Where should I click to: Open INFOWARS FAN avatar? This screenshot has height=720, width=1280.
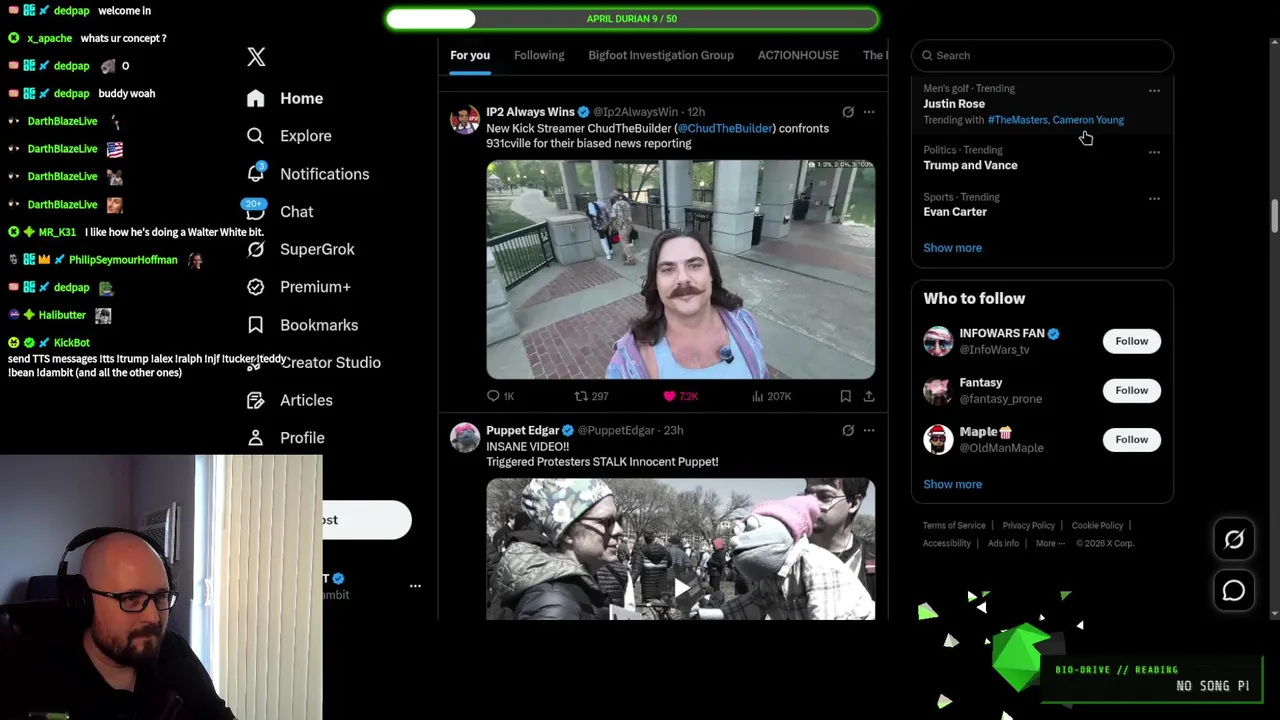pos(938,341)
